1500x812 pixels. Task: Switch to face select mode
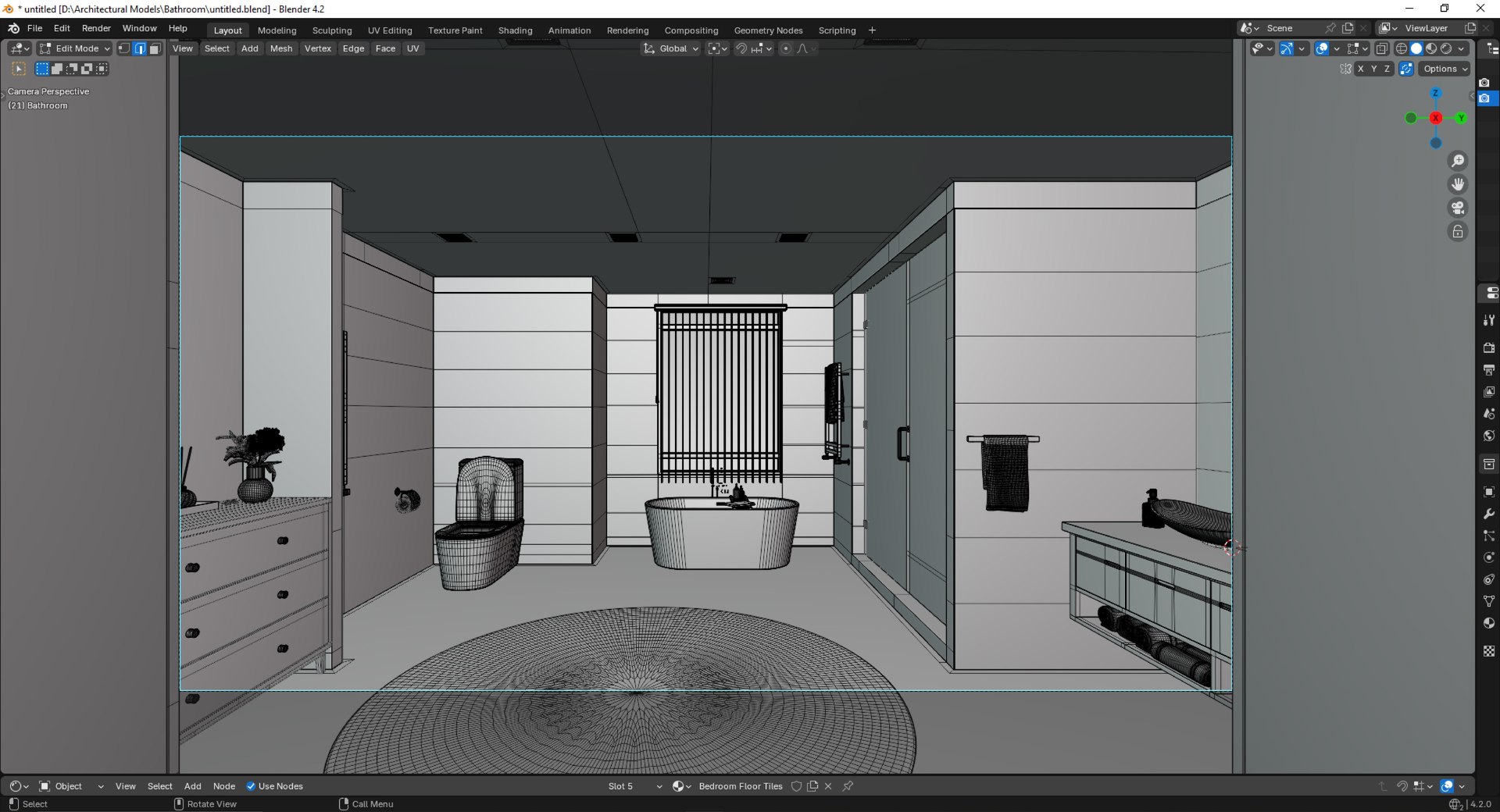pyautogui.click(x=155, y=48)
